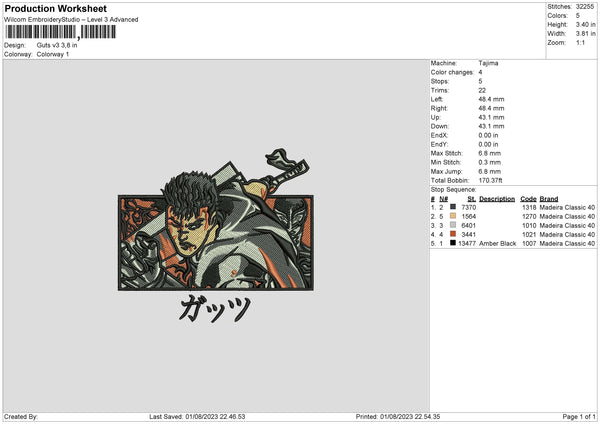Click the Guts embroidery design preview
Image resolution: width=600 pixels, height=424 pixels.
pyautogui.click(x=216, y=234)
